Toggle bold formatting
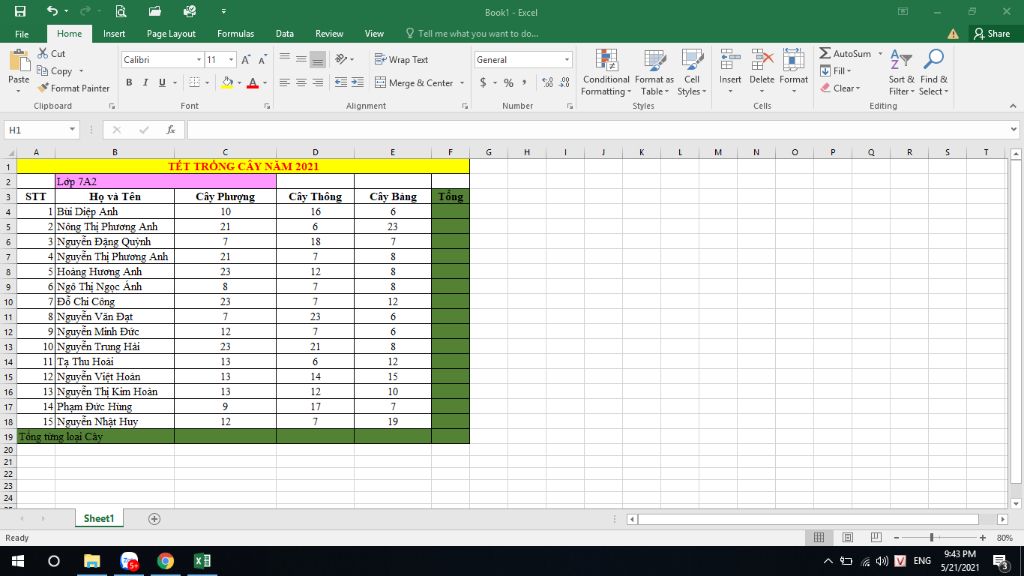This screenshot has width=1024, height=576. click(129, 82)
